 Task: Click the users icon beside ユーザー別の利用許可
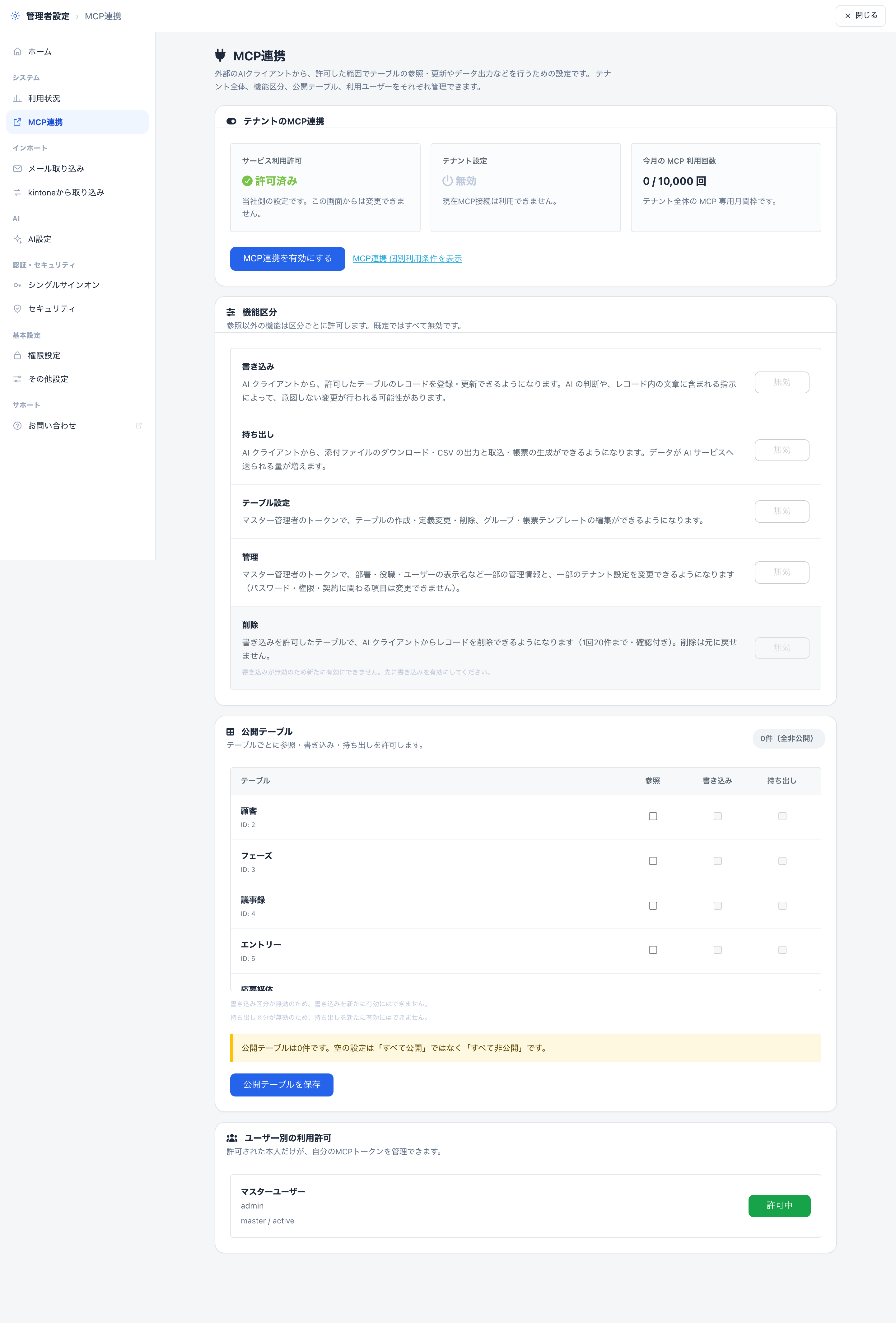[232, 1138]
